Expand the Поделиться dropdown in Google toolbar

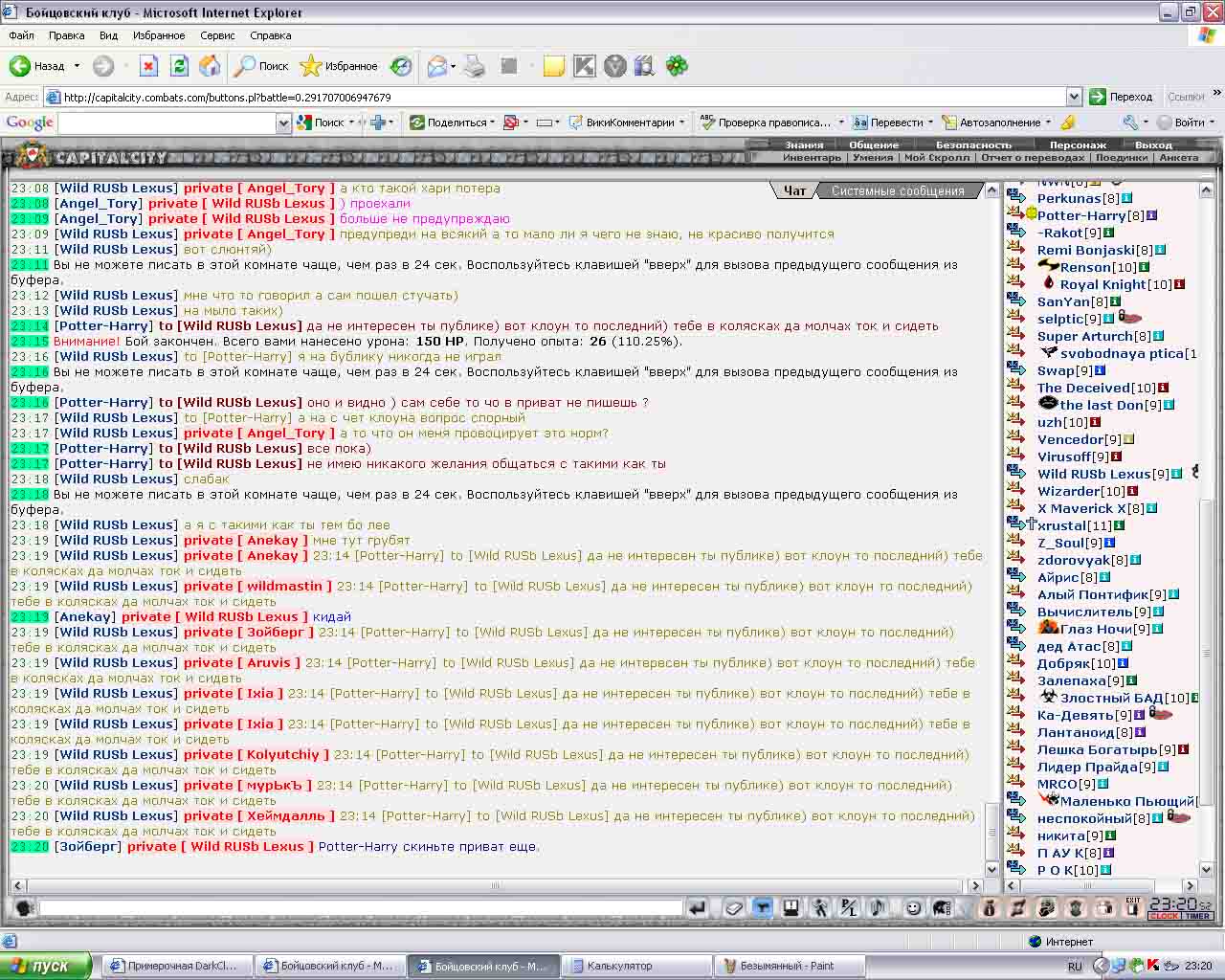pyautogui.click(x=493, y=122)
